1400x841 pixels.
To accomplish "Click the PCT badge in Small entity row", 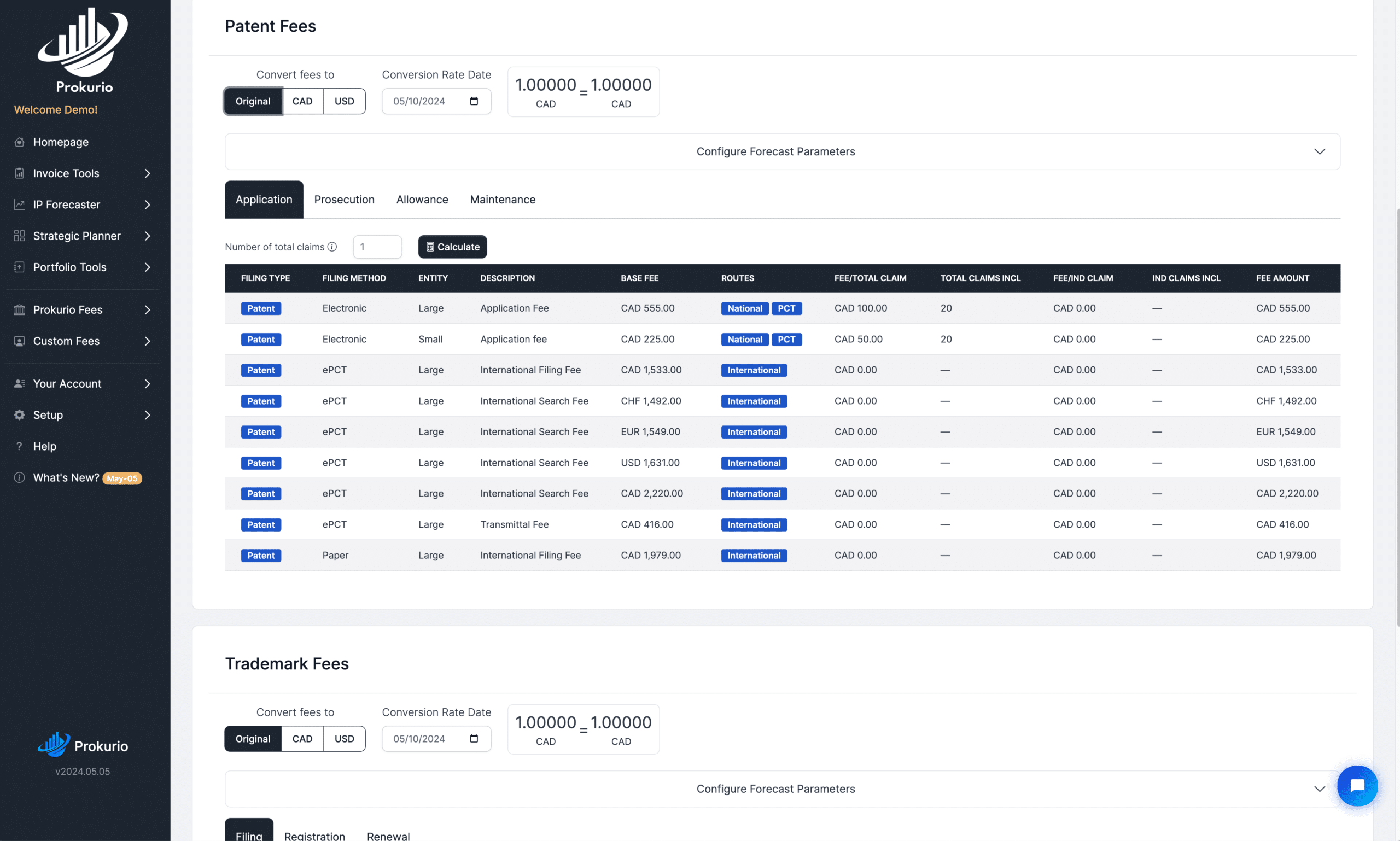I will point(786,339).
